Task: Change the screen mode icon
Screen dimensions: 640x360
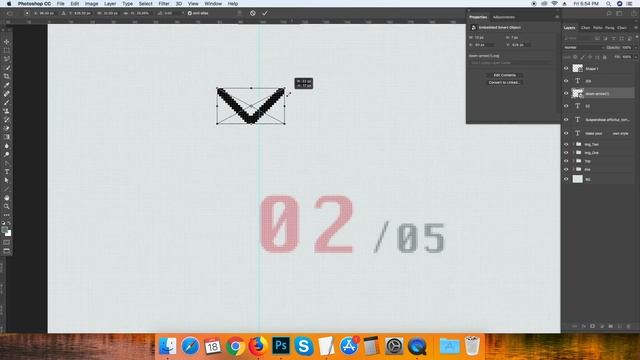Action: (7, 251)
